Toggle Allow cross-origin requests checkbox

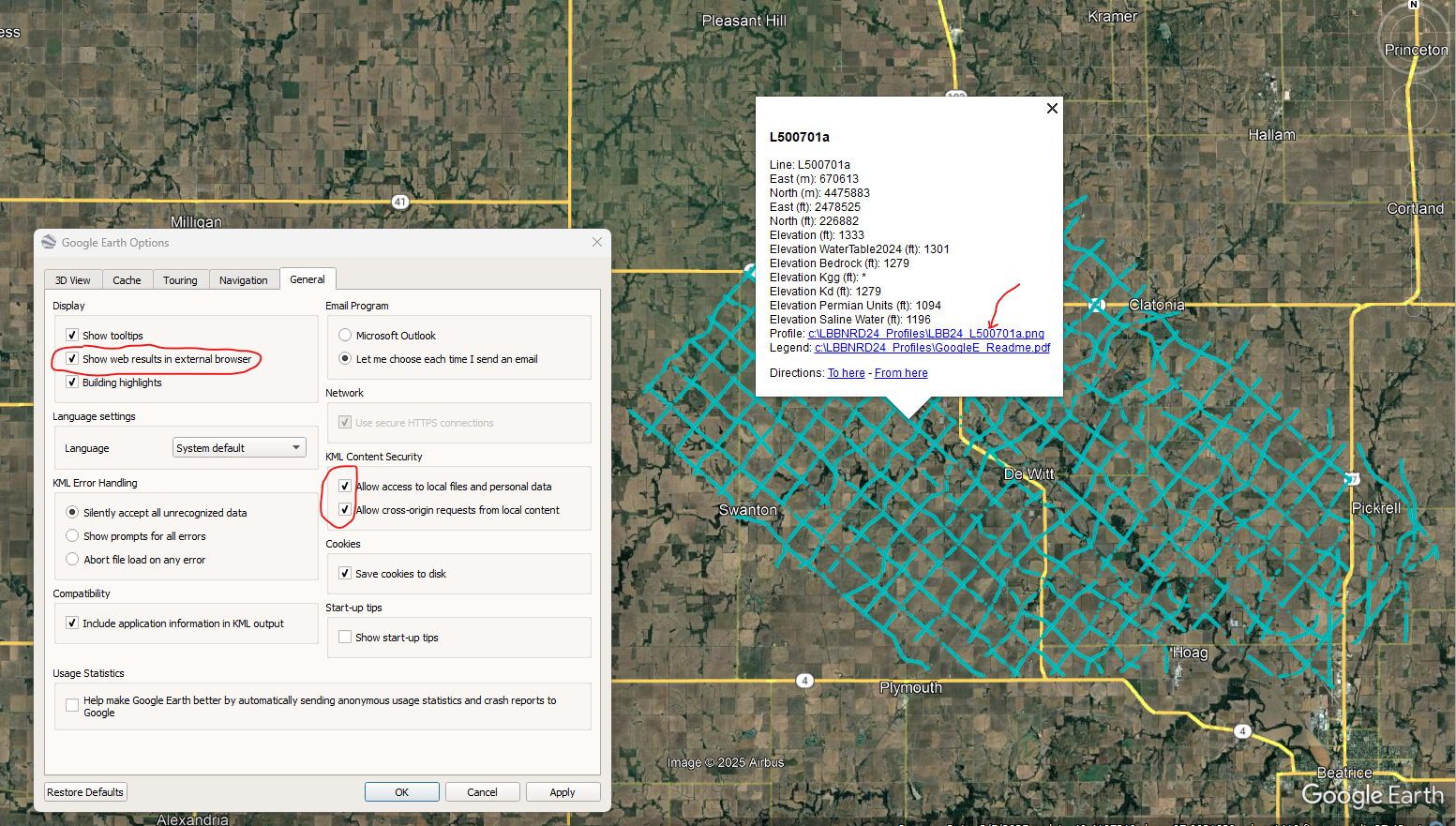pyautogui.click(x=345, y=509)
